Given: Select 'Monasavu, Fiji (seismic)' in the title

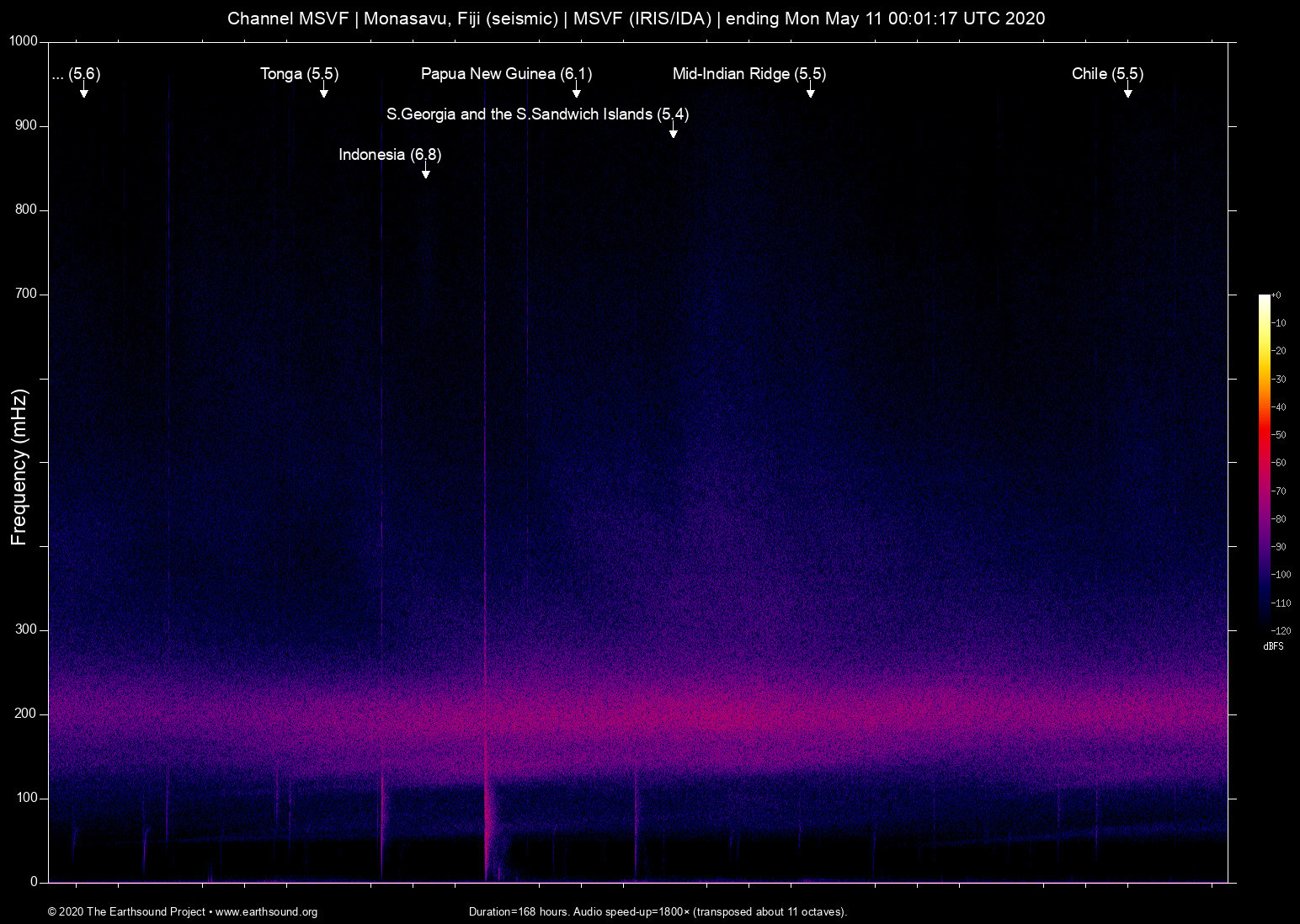Looking at the screenshot, I should 461,19.
